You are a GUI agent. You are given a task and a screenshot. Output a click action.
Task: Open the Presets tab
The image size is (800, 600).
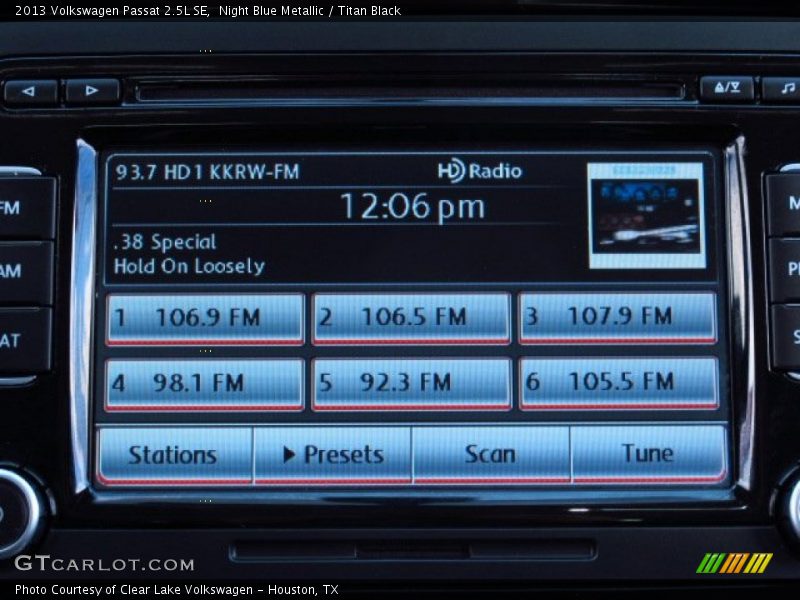click(333, 455)
